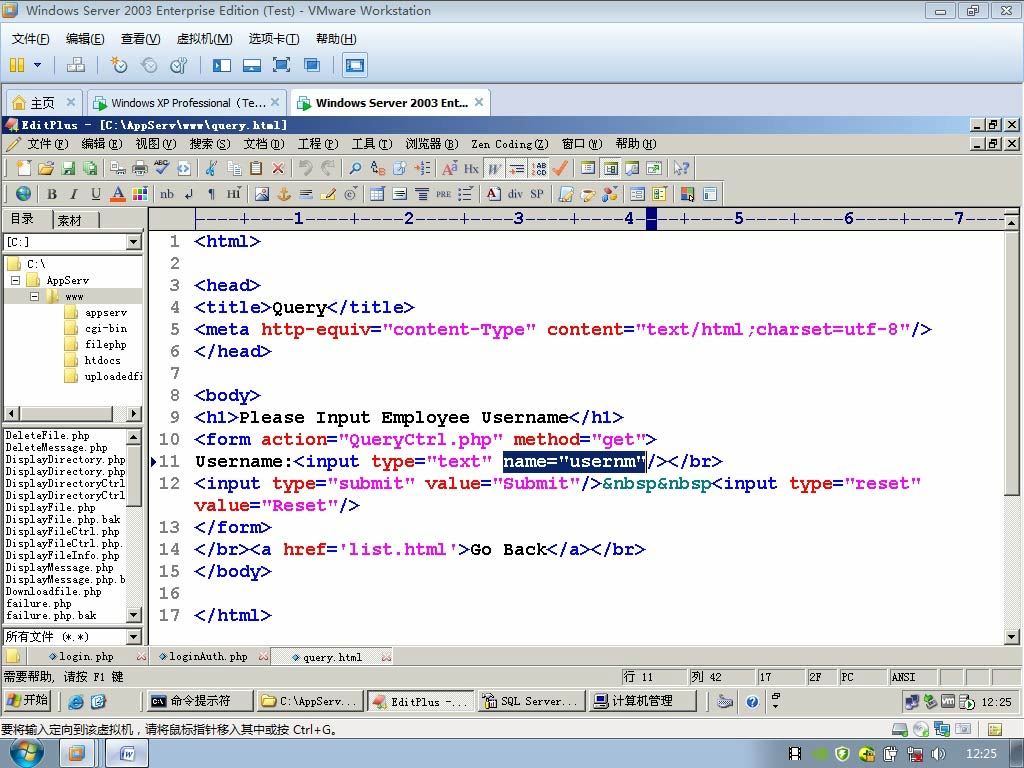This screenshot has height=768, width=1024.
Task: Click the font color A icon
Action: pos(118,194)
